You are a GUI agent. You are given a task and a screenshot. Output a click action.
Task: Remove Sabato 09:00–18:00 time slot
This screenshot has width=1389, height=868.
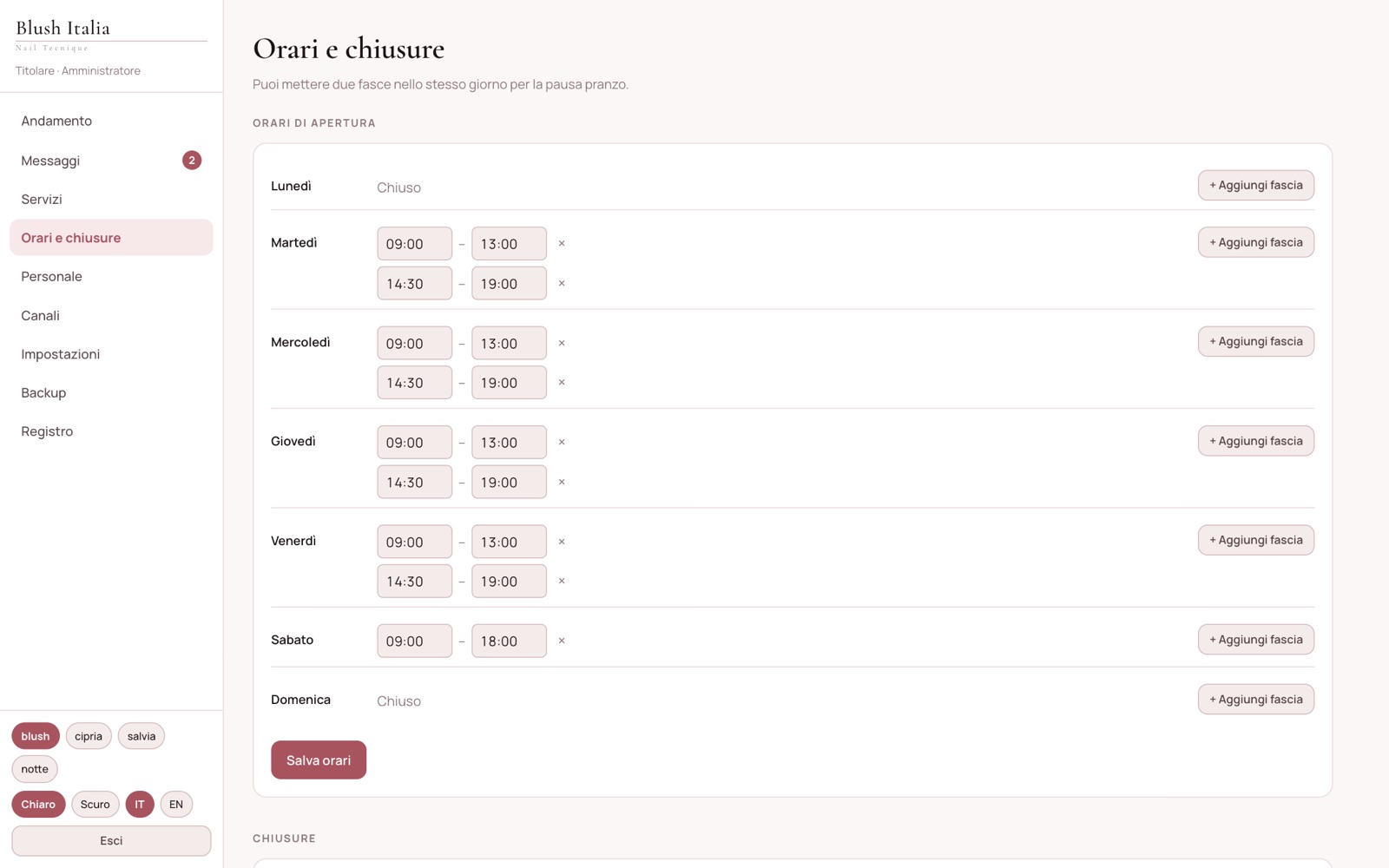pos(562,641)
